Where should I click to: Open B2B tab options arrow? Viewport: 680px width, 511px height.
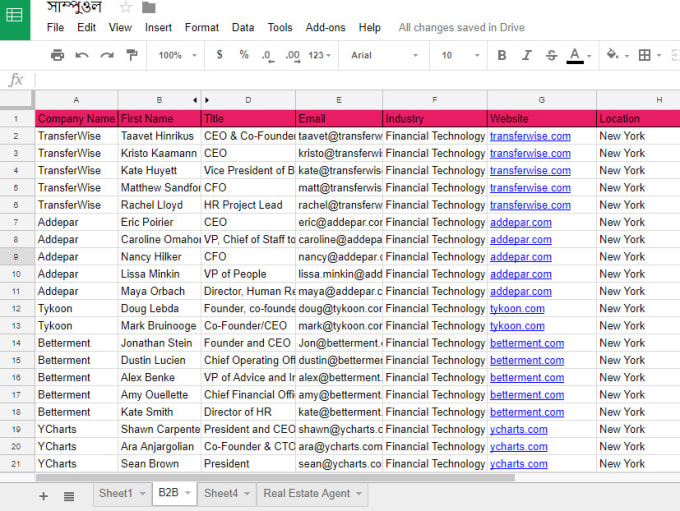[x=188, y=493]
